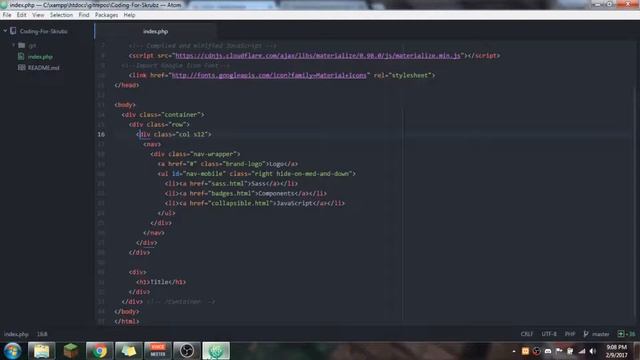Change line ending via CRLF indicator
This screenshot has height=360, width=640.
coord(527,334)
